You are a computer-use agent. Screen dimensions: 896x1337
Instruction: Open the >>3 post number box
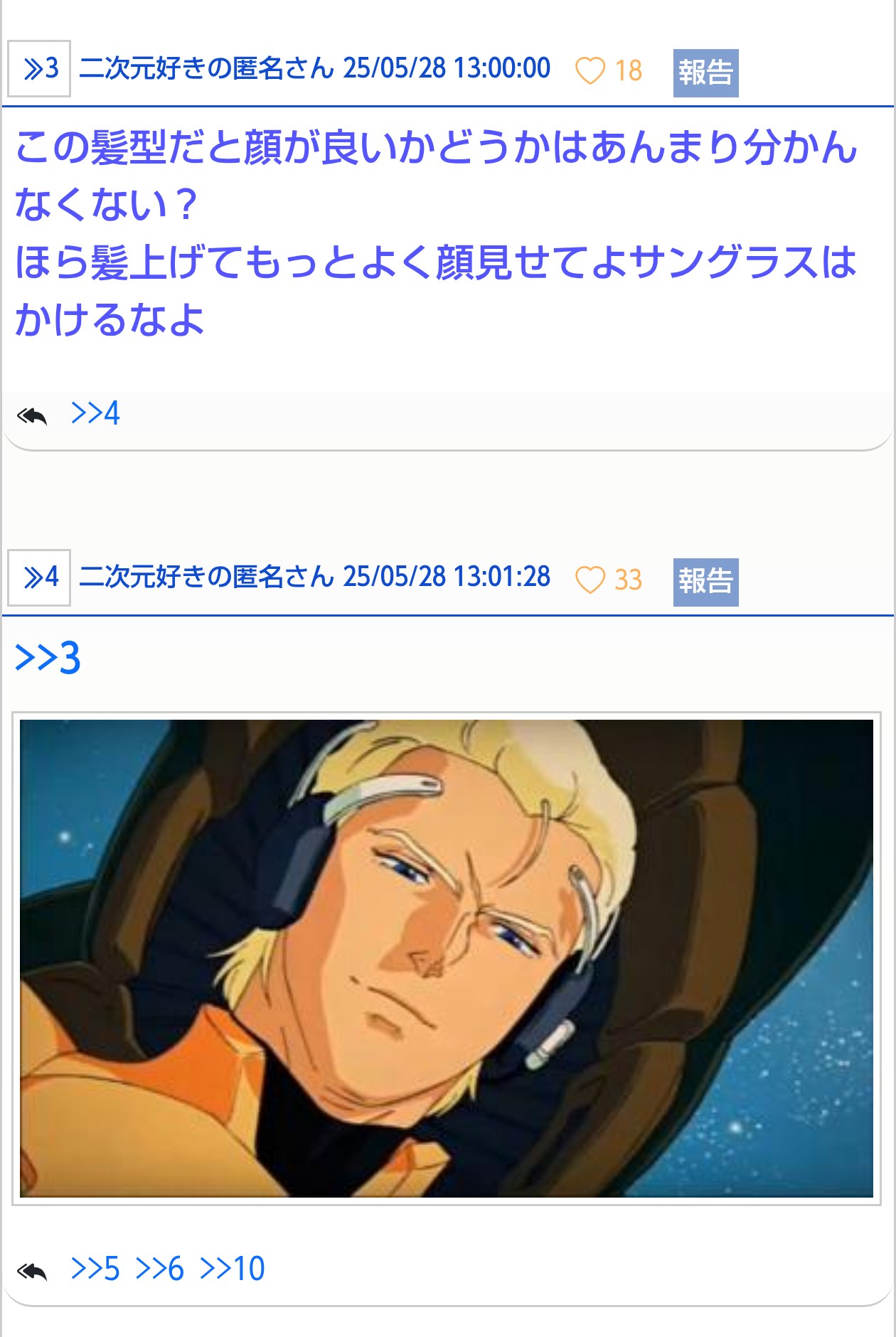39,68
